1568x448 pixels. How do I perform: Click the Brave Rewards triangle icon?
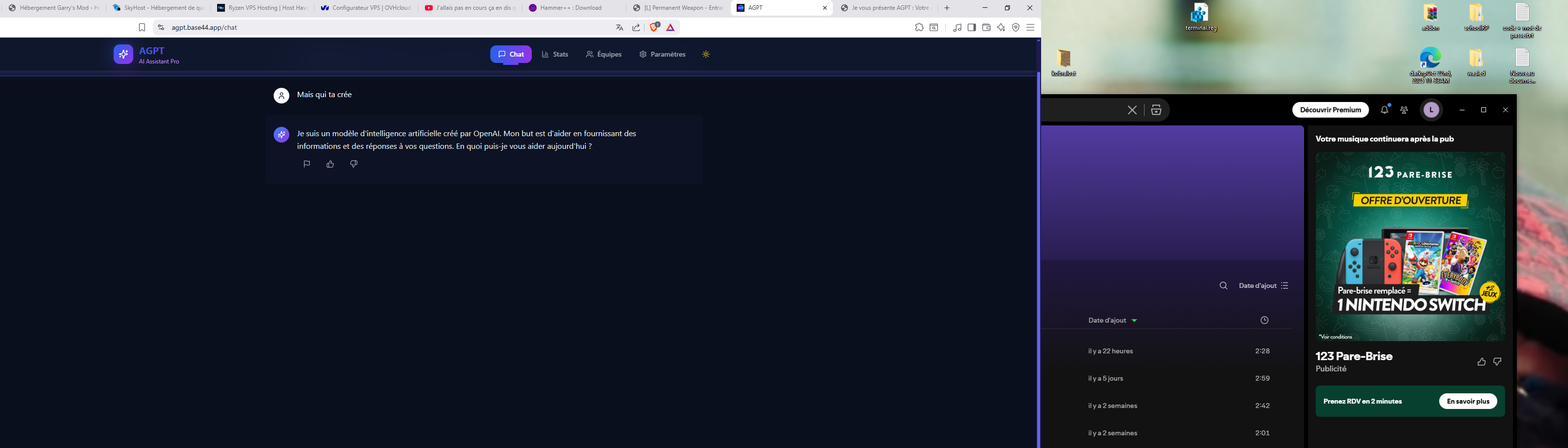tap(670, 27)
